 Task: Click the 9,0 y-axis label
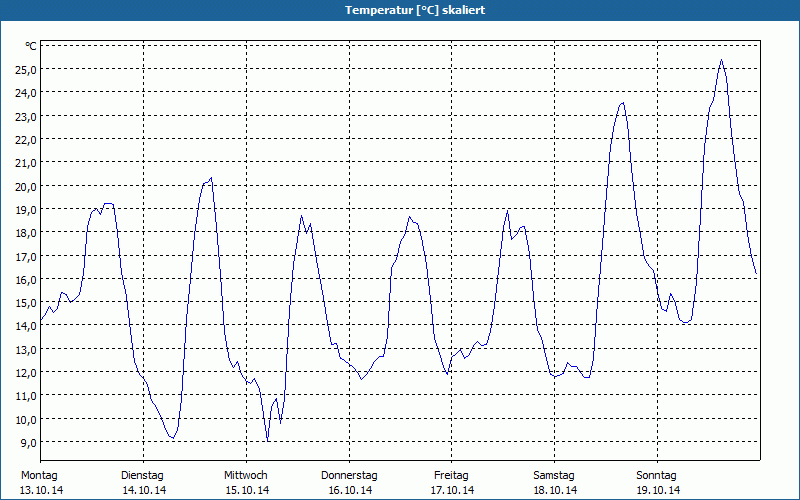tap(28, 443)
